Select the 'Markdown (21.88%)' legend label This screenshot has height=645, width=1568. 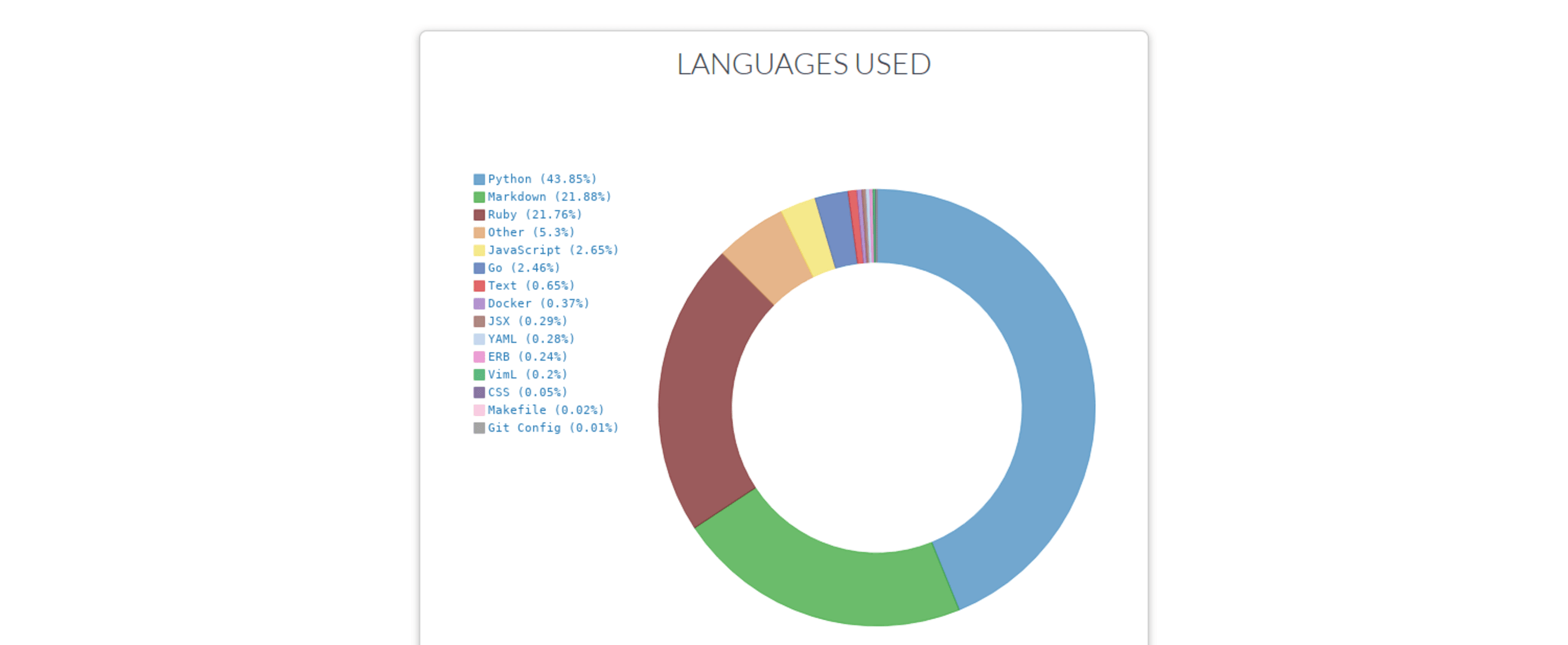point(550,197)
